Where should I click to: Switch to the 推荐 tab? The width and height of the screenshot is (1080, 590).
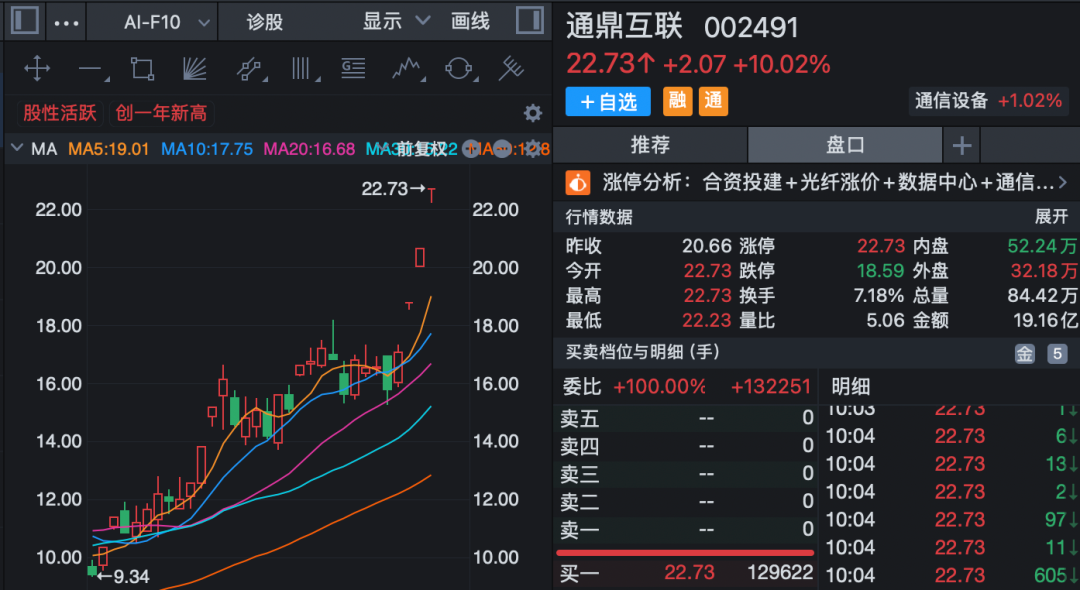click(x=650, y=145)
